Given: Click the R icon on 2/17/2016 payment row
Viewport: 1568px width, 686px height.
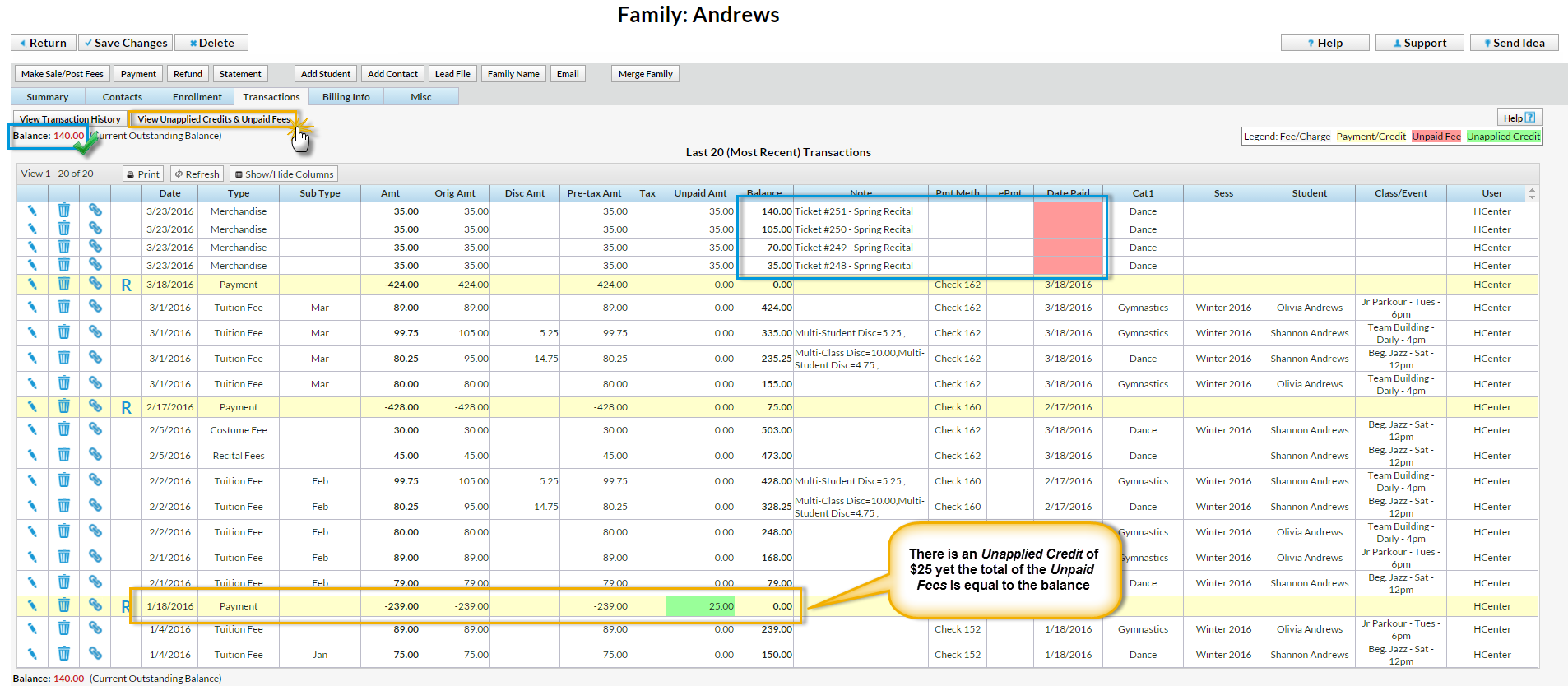Looking at the screenshot, I should coord(126,407).
